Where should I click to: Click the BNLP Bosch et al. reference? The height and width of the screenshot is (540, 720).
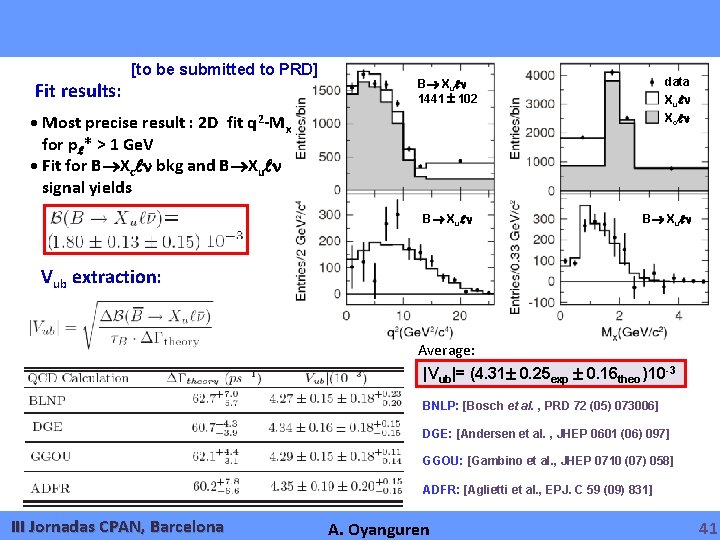pyautogui.click(x=540, y=406)
